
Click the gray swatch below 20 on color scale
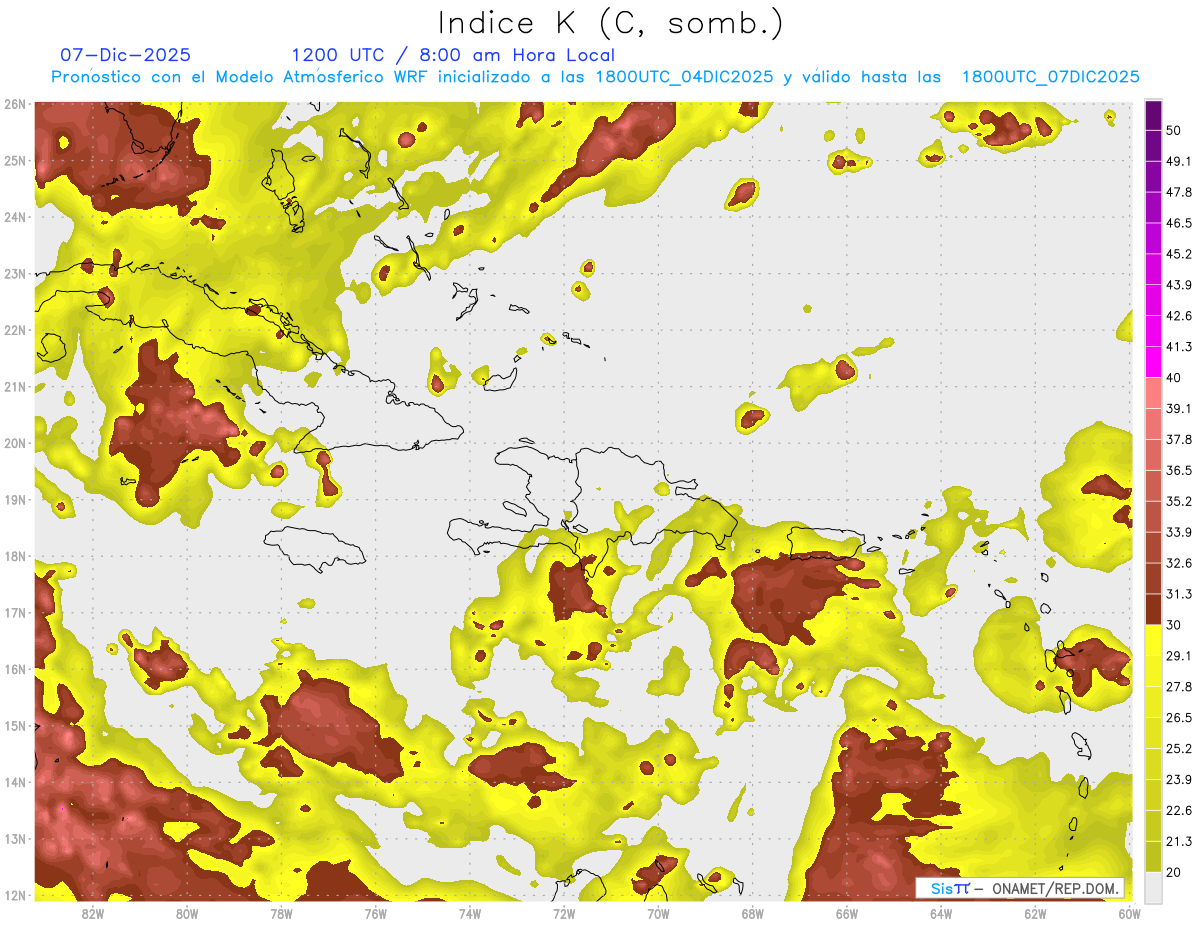click(1153, 886)
